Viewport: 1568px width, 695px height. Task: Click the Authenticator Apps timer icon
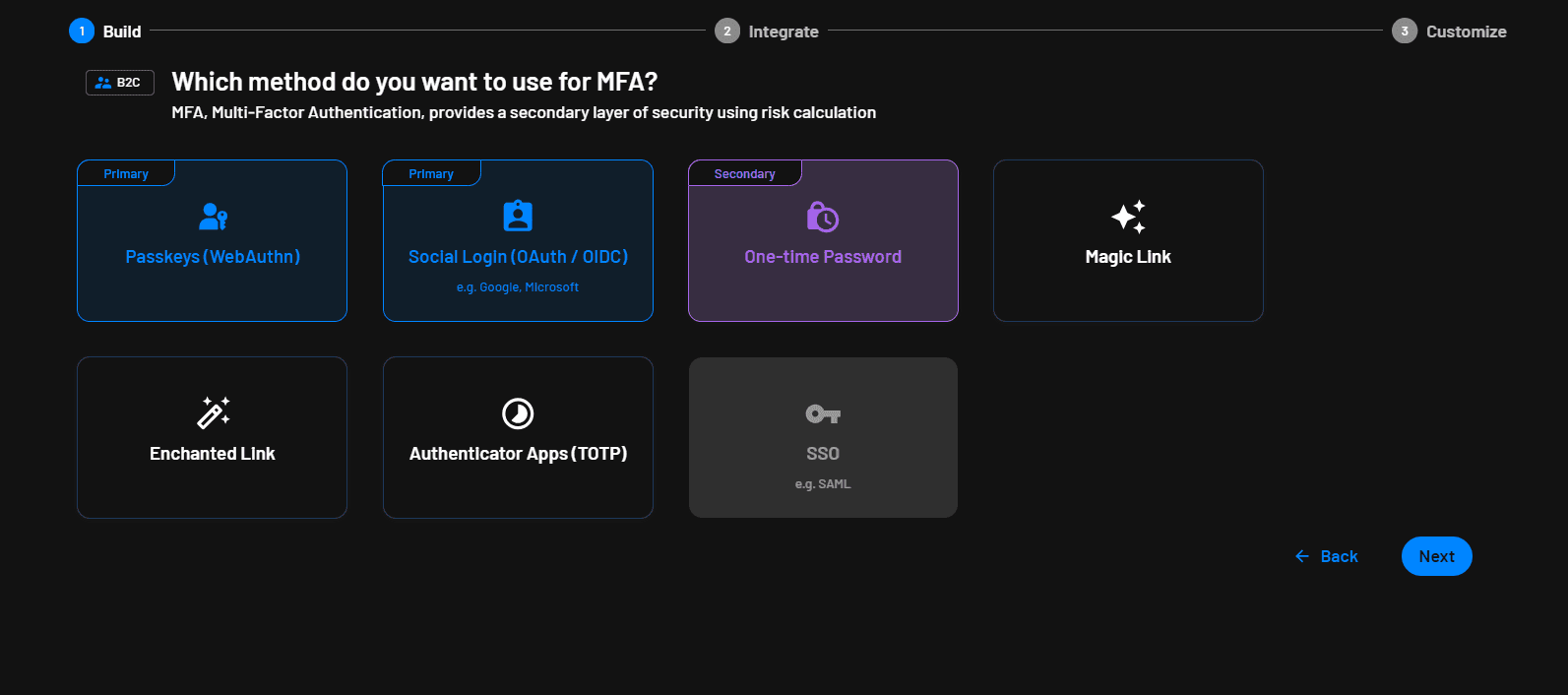click(518, 413)
